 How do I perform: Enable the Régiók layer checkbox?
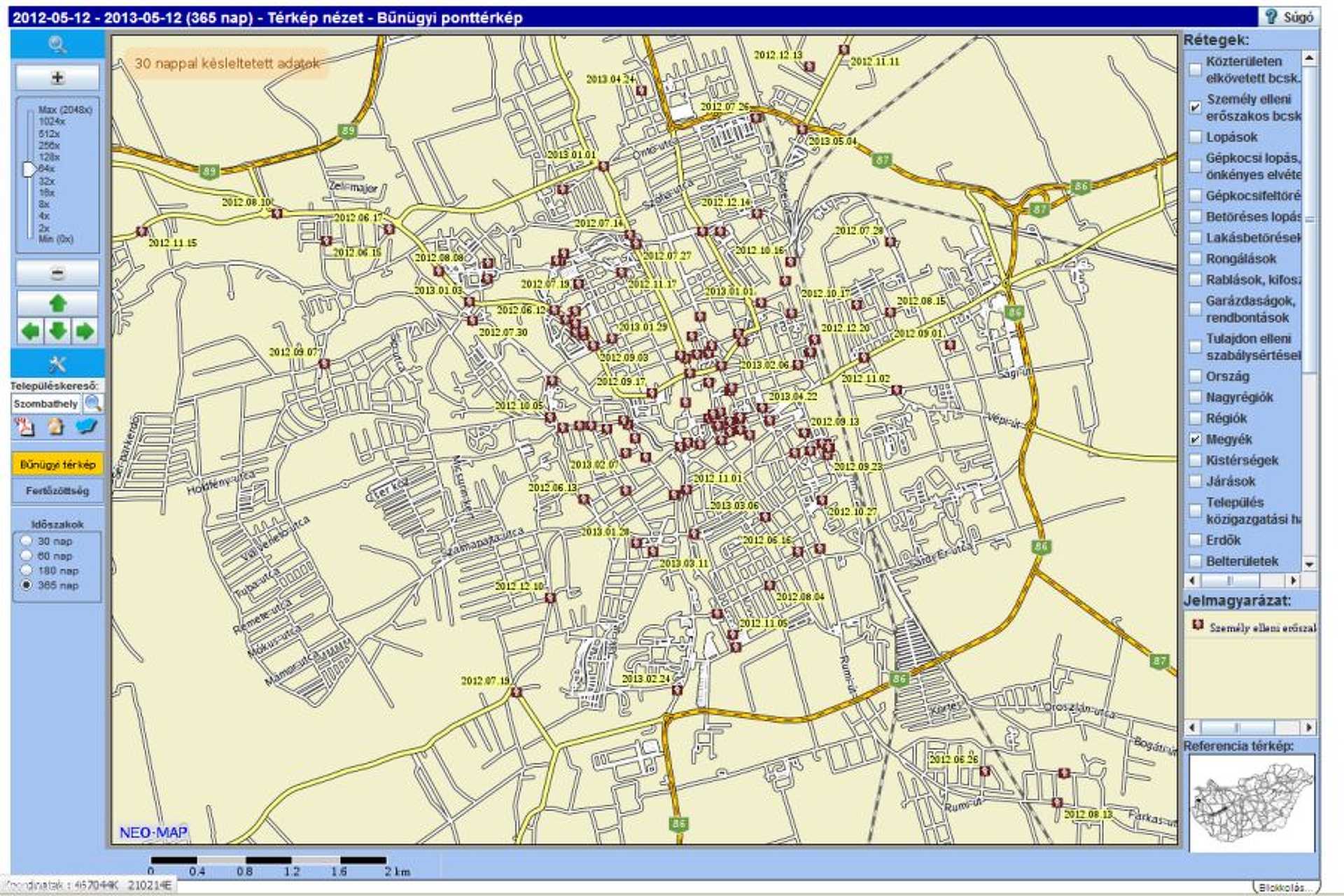(x=1196, y=419)
